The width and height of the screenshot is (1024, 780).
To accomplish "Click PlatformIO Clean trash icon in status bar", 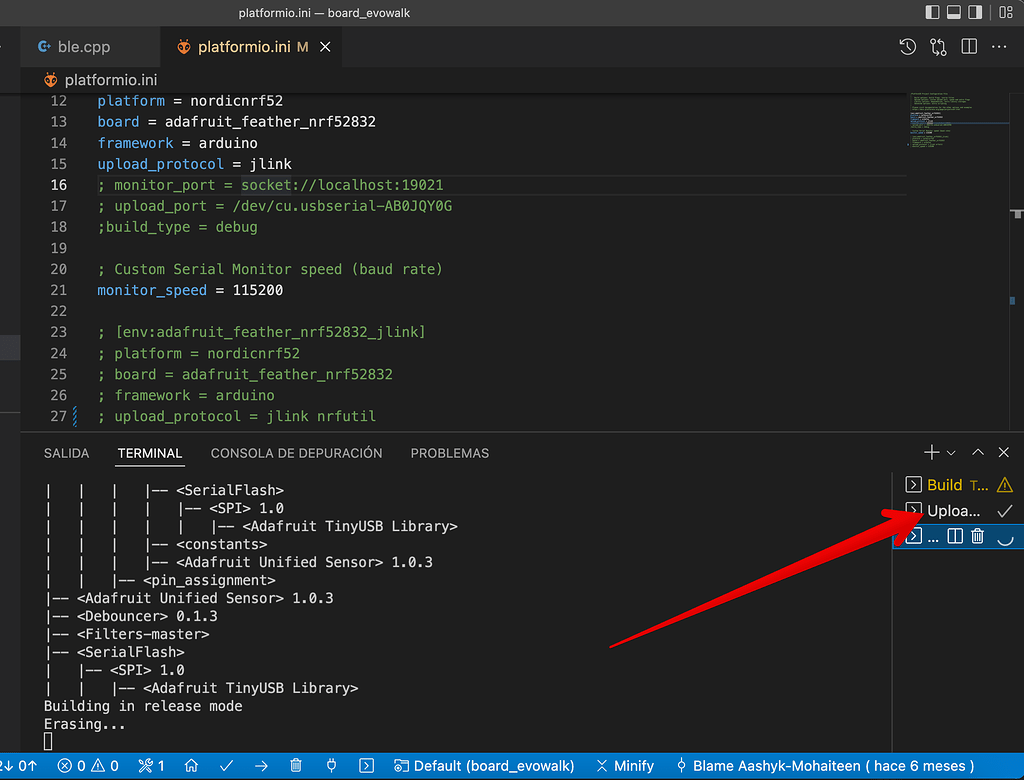I will (x=296, y=766).
